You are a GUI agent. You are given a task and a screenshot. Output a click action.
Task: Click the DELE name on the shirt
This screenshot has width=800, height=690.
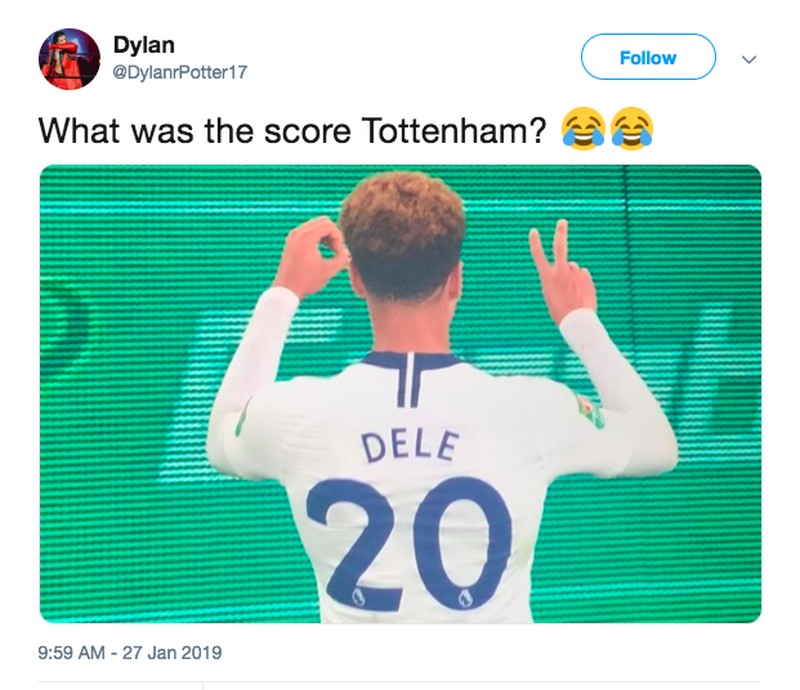coord(410,446)
